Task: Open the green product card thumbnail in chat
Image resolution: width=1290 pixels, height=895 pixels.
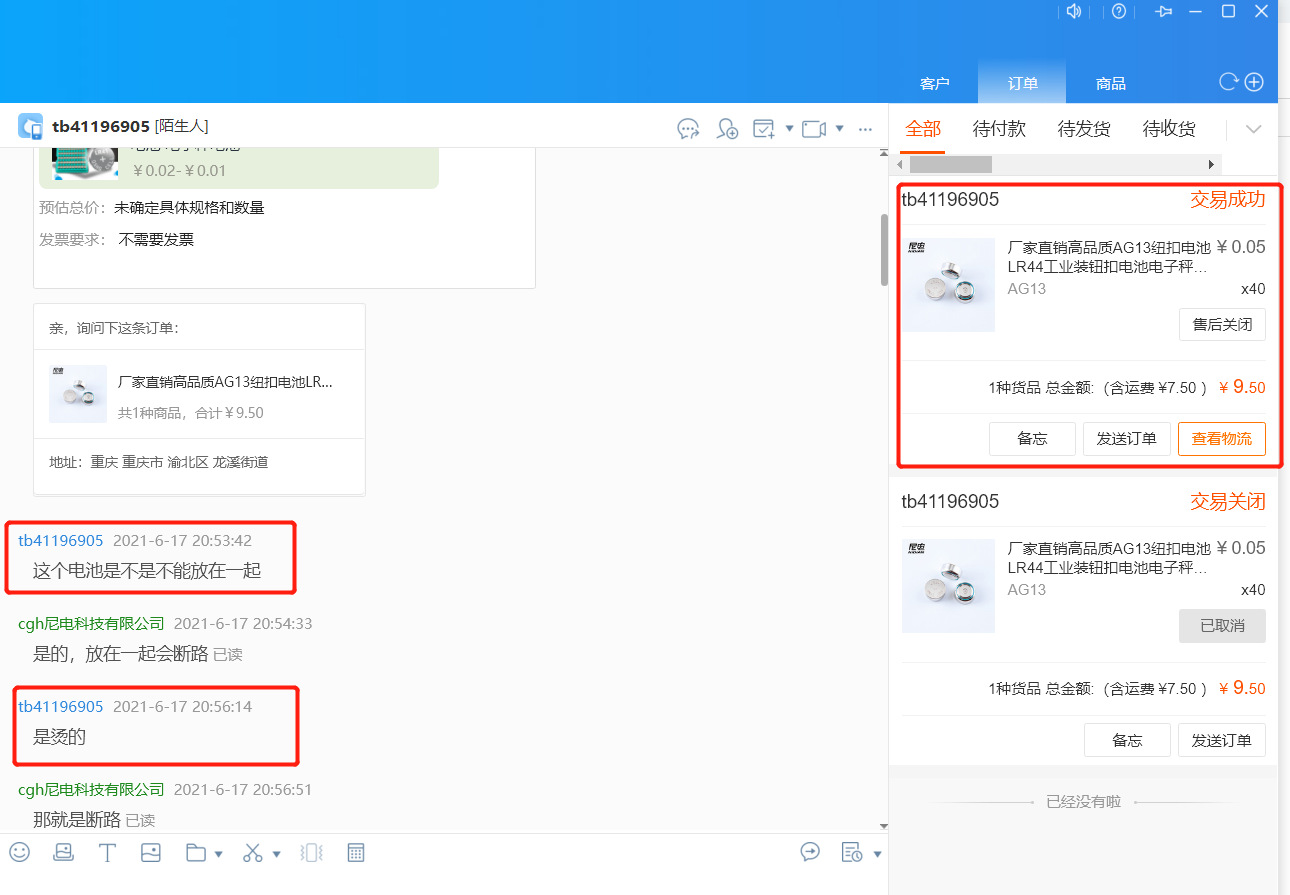Action: [x=85, y=165]
